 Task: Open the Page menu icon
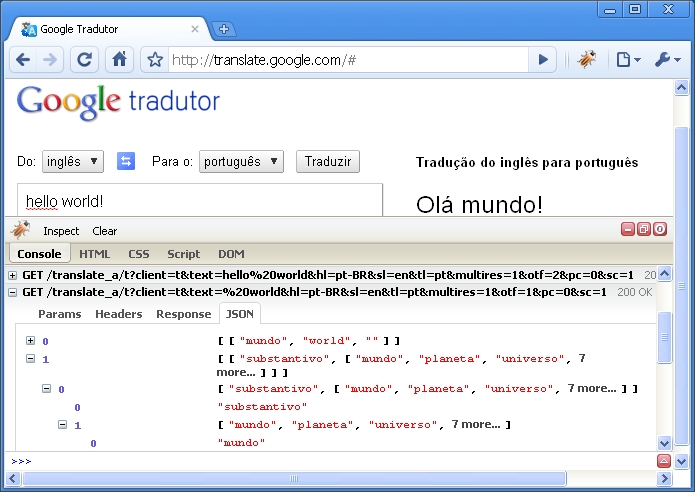(x=627, y=60)
